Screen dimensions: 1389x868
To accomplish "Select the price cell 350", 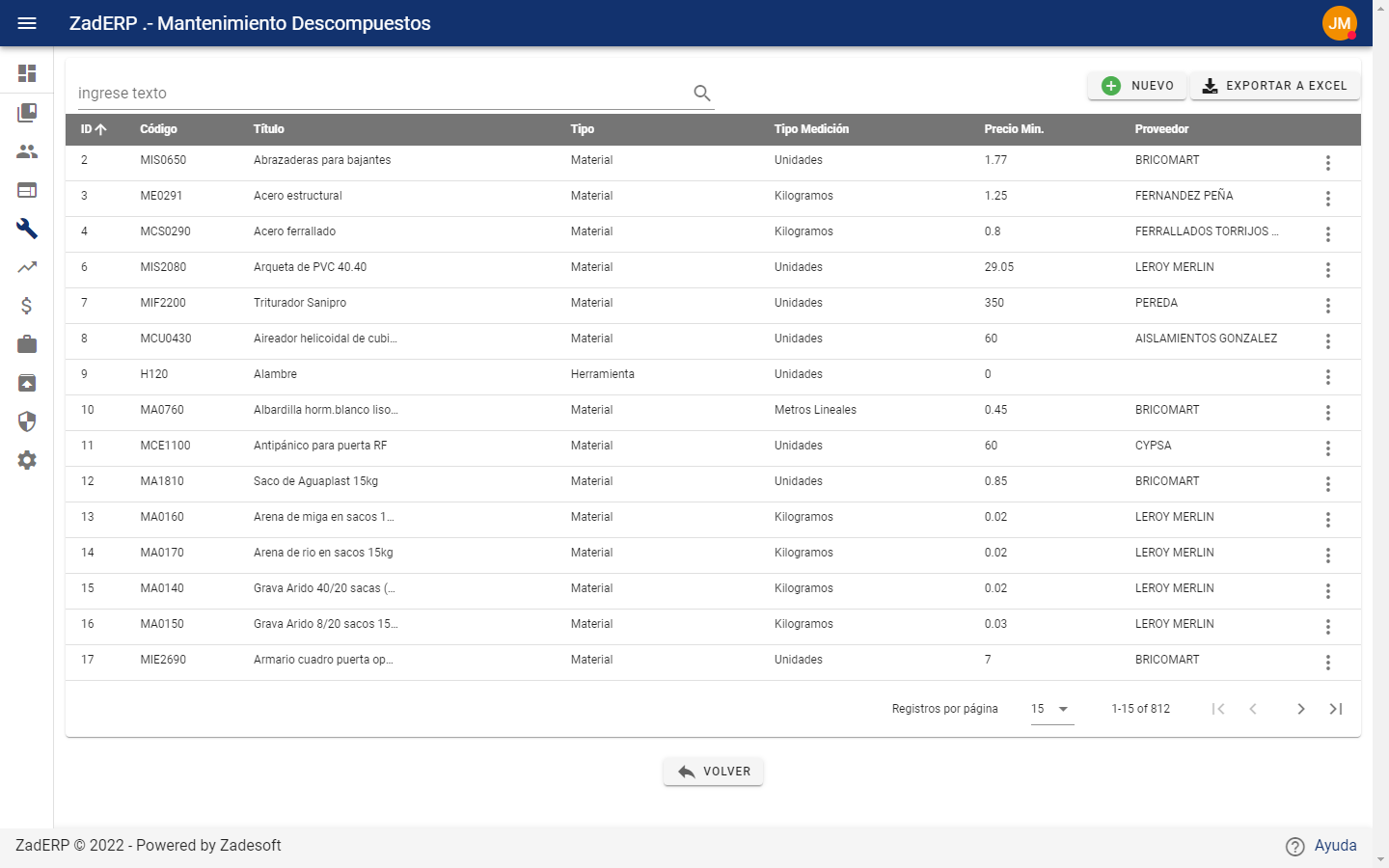I will (x=994, y=303).
